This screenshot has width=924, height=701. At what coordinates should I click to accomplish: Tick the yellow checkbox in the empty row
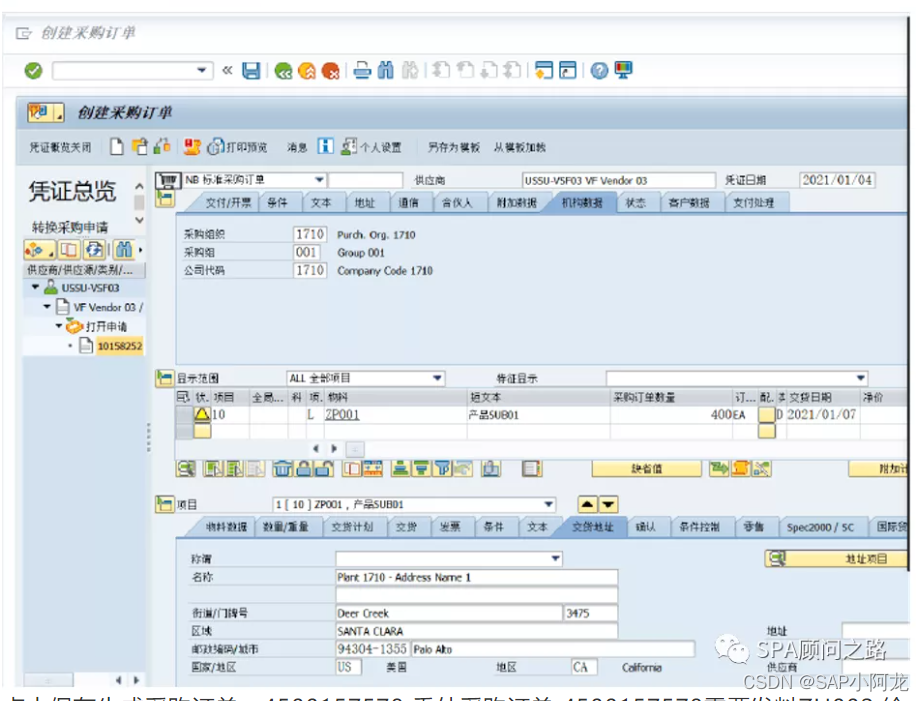click(766, 432)
